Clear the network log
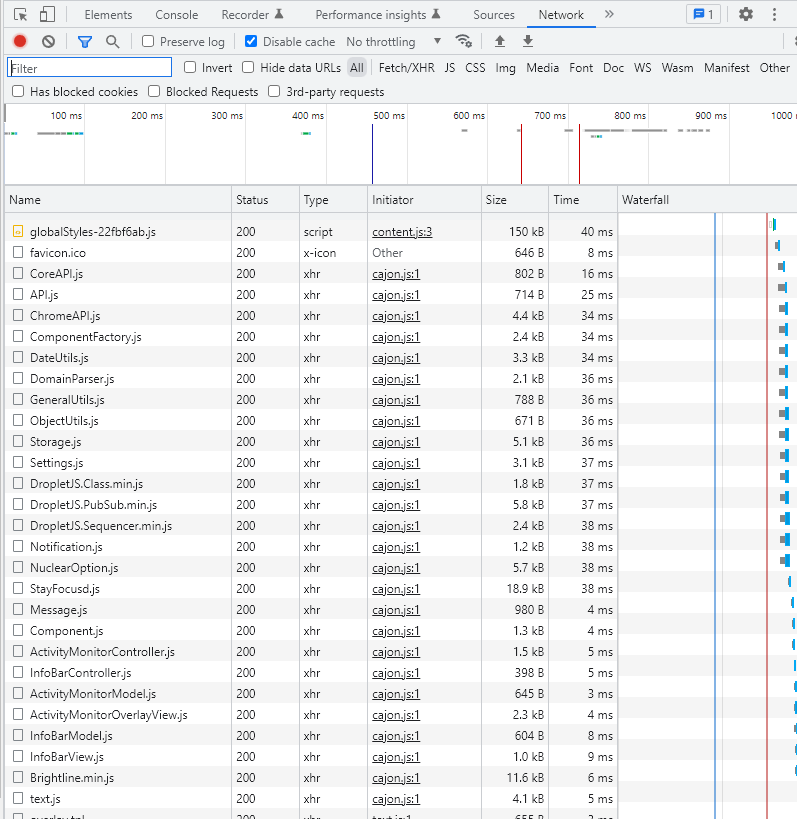Screen dimensions: 797x819 (x=49, y=41)
